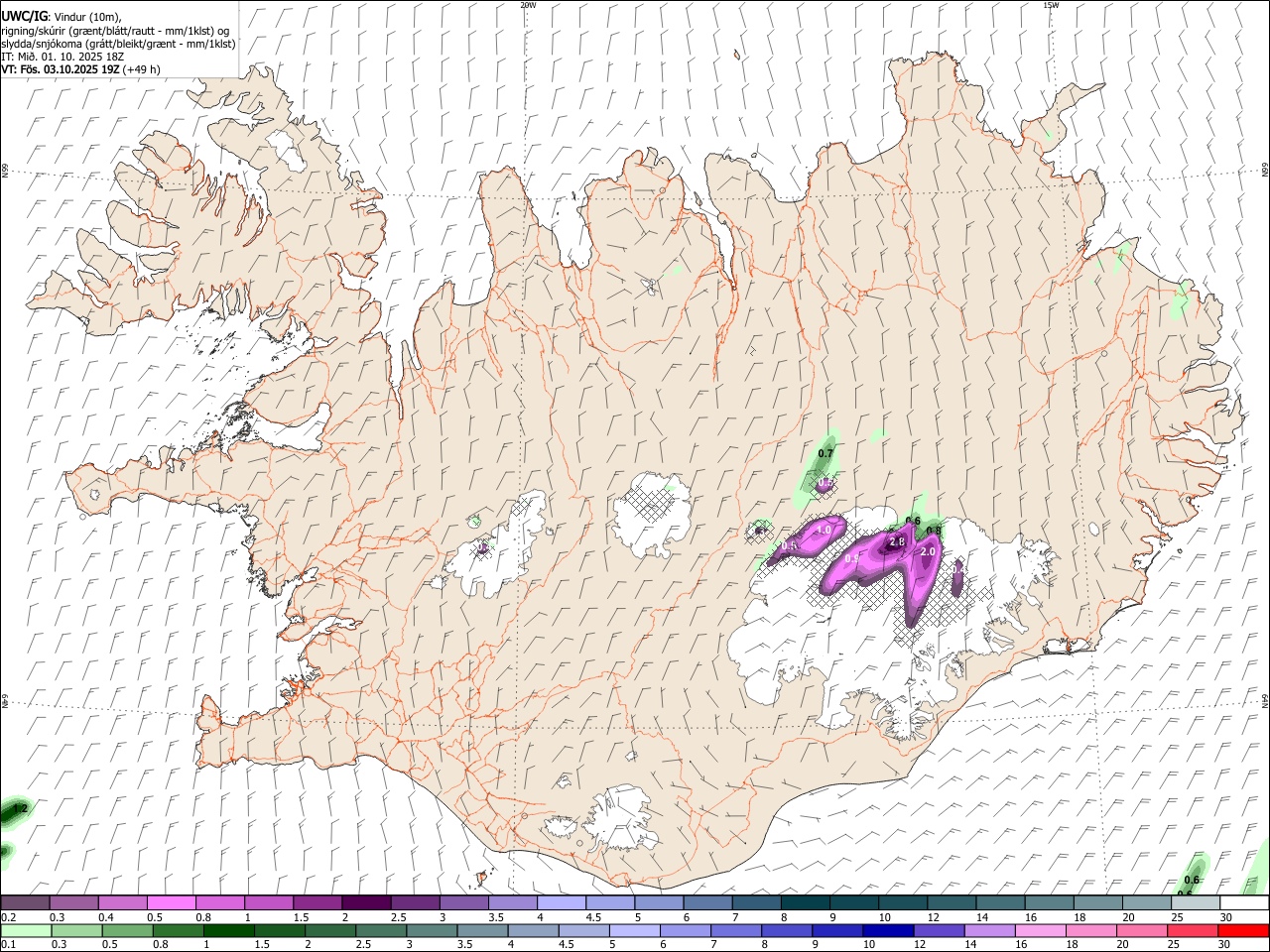Viewport: 1270px width, 952px height.
Task: Pick the grey-teal 3 swatch, bottom legend row
Action: (x=431, y=930)
